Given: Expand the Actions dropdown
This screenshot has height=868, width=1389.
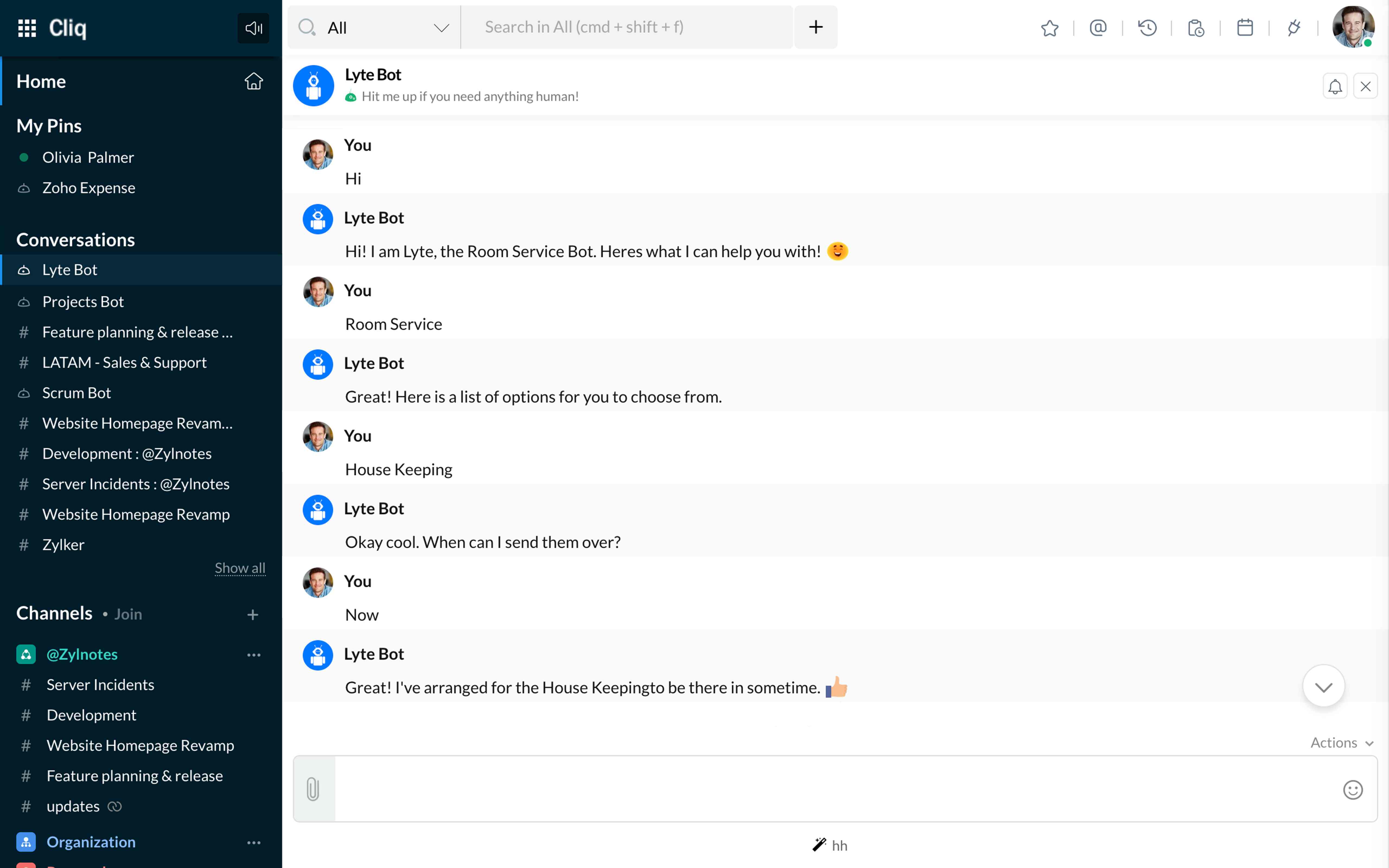Looking at the screenshot, I should click(1341, 742).
